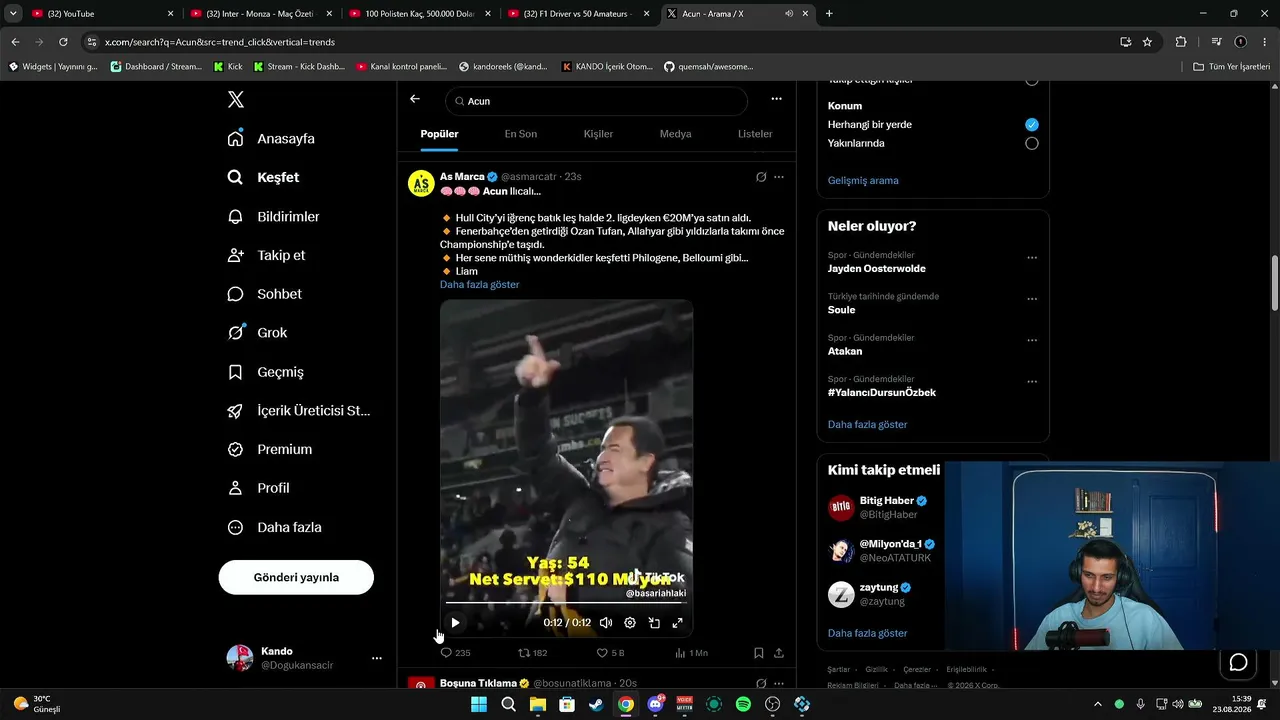The height and width of the screenshot is (720, 1280).
Task: Open Anasayfa home from the sidebar
Action: [271, 139]
